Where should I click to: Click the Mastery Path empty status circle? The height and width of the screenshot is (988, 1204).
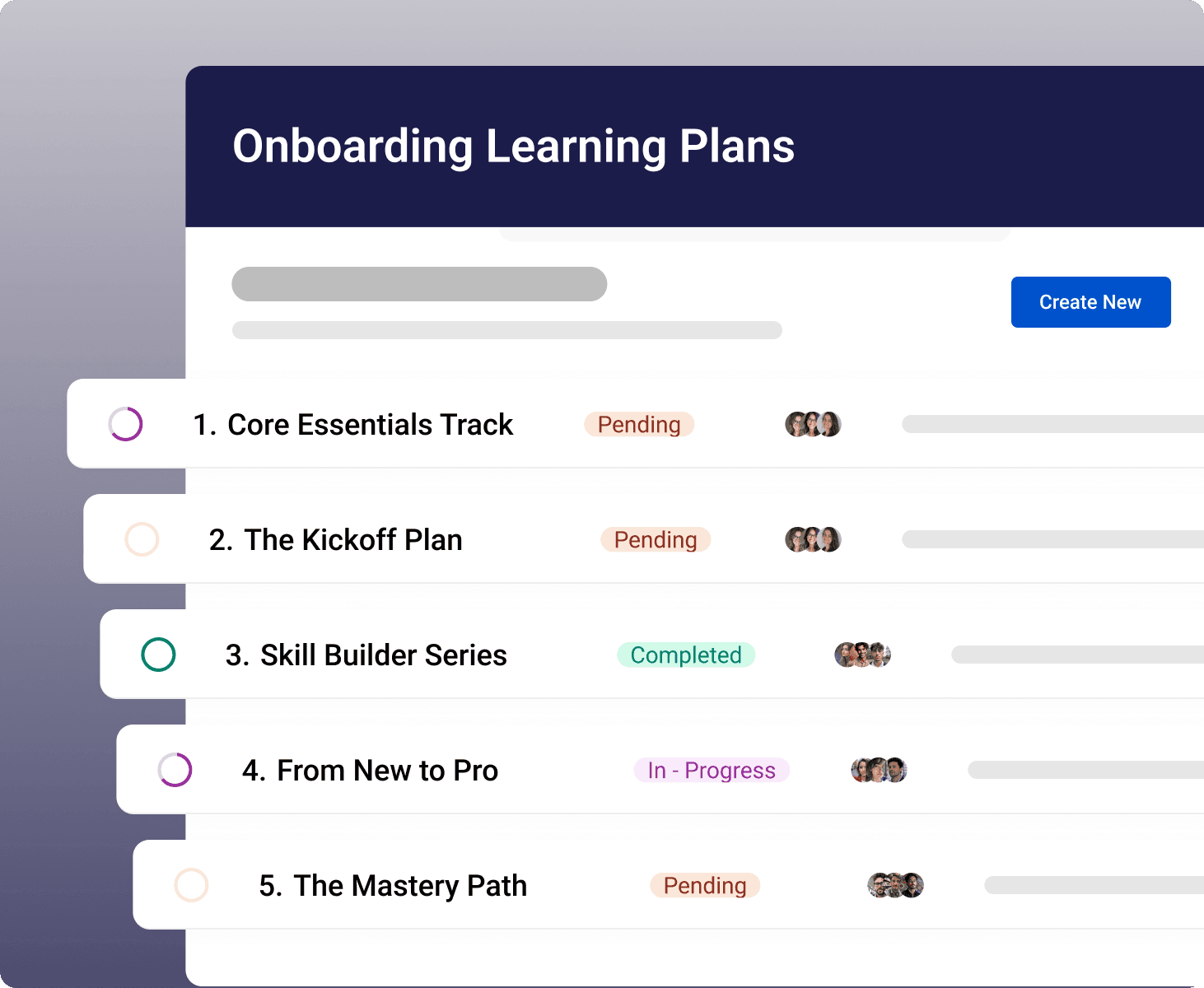tap(191, 885)
